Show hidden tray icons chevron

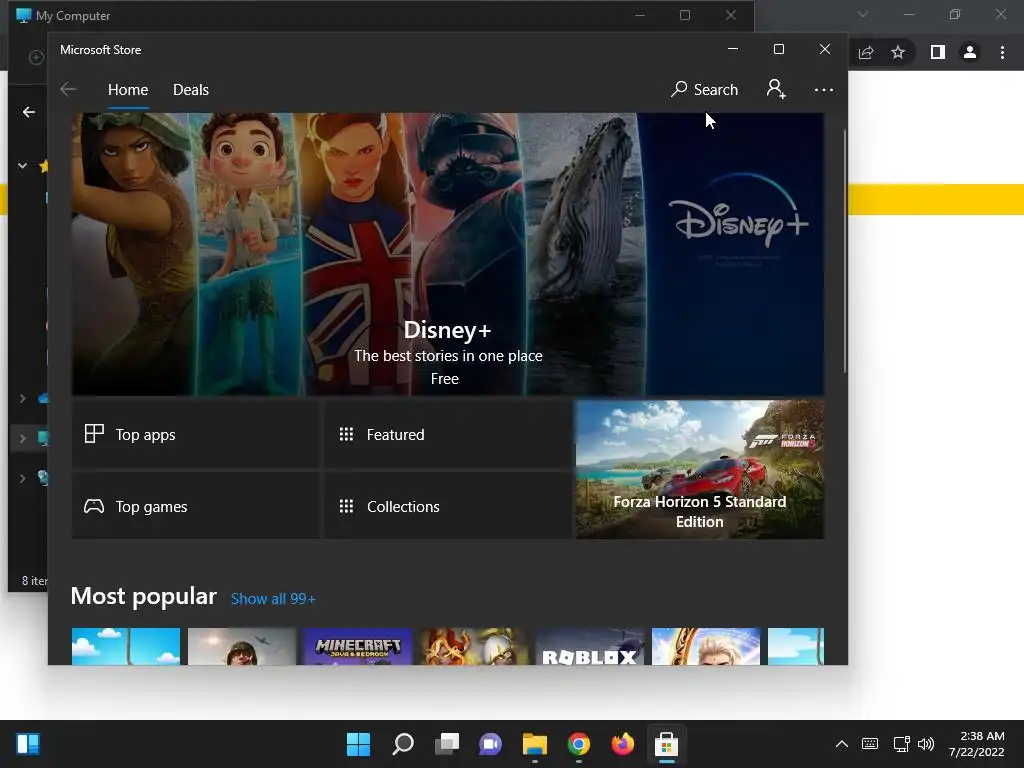[842, 744]
